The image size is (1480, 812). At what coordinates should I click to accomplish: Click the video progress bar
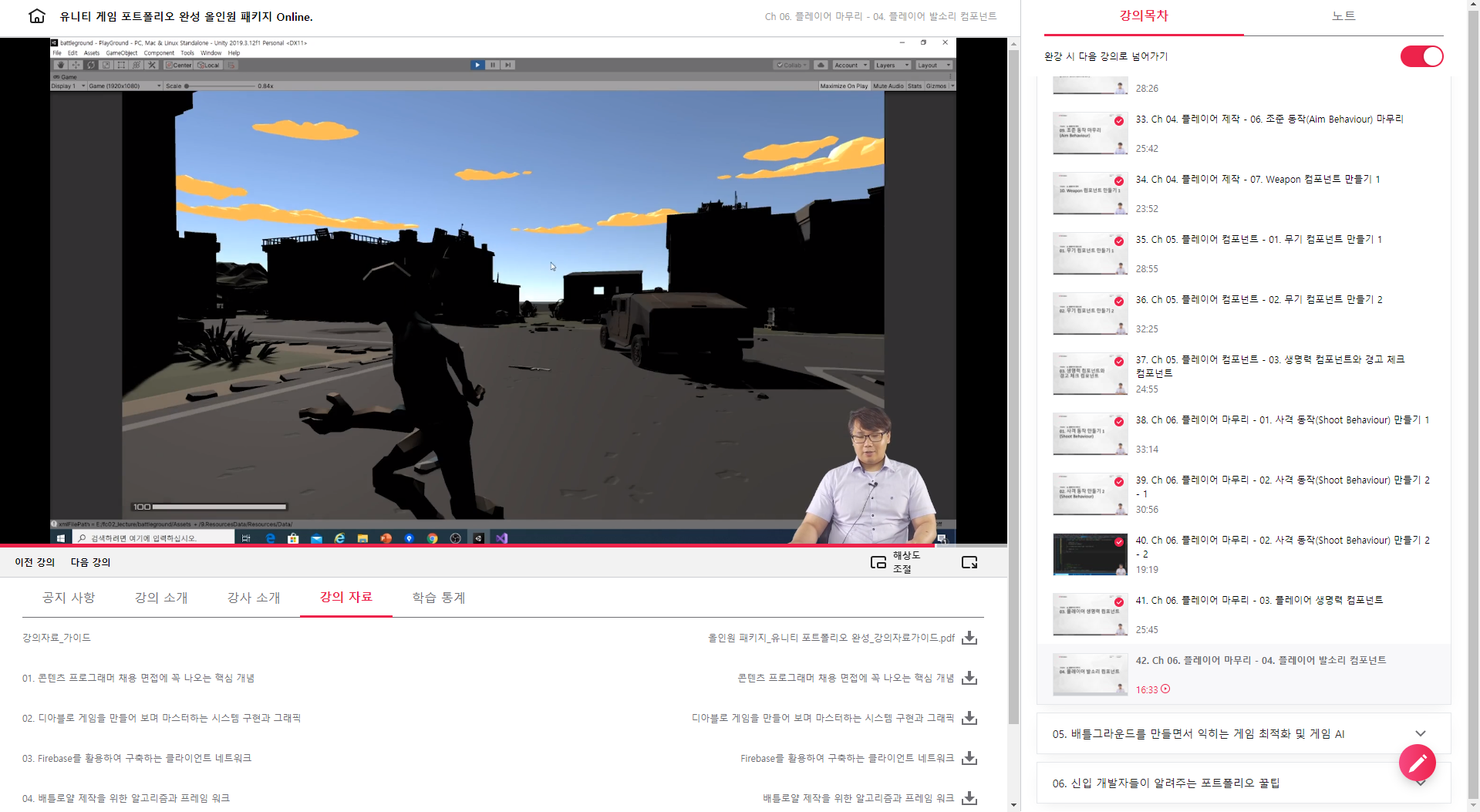pyautogui.click(x=504, y=544)
